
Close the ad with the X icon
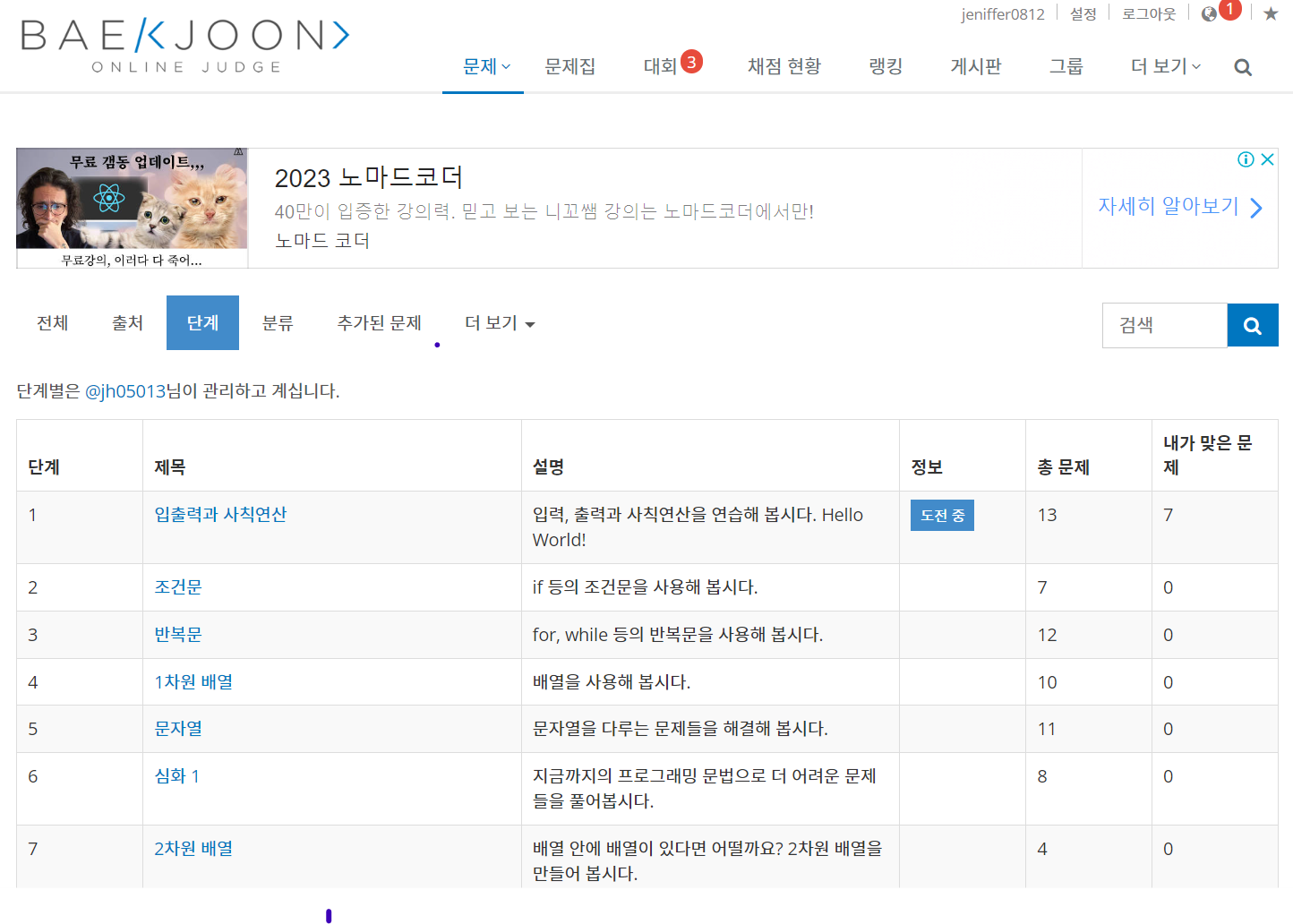1267,159
